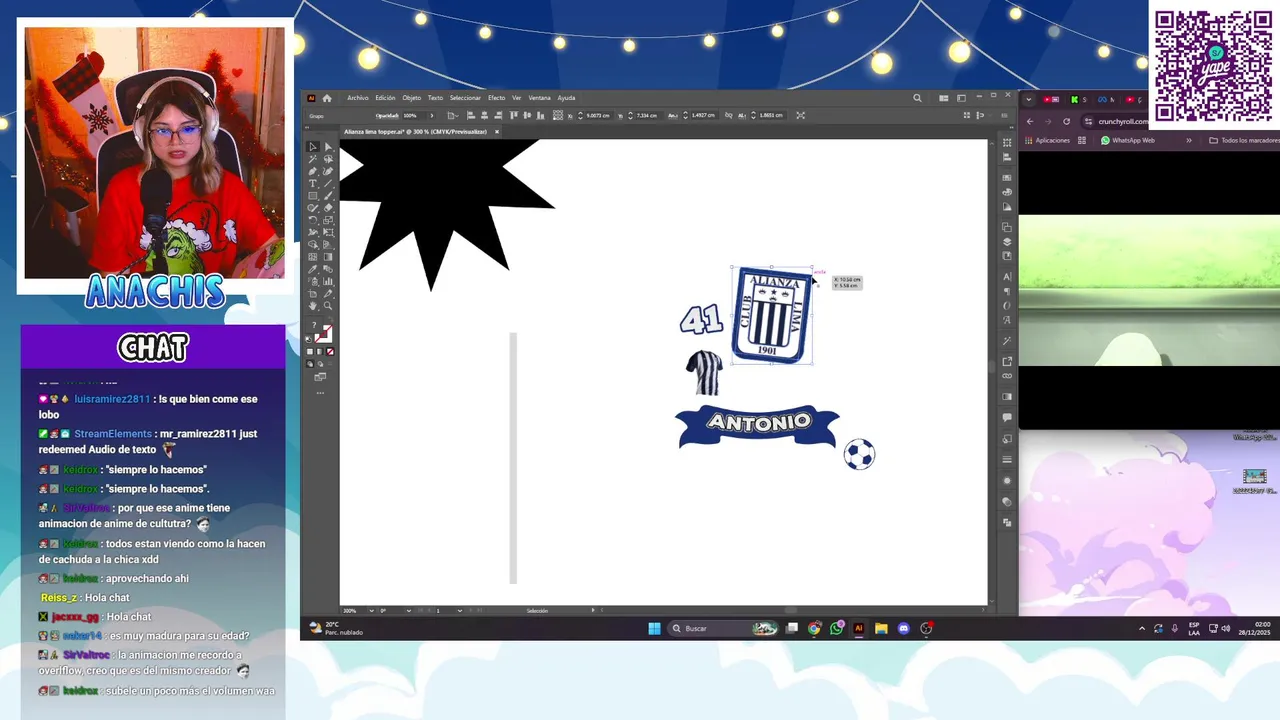Open the rotation angle dropdown
This screenshot has width=1280, height=720.
pyautogui.click(x=409, y=610)
